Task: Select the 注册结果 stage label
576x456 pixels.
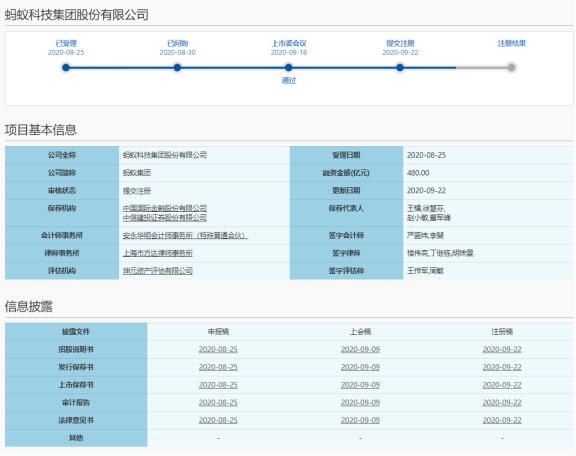Action: click(512, 43)
